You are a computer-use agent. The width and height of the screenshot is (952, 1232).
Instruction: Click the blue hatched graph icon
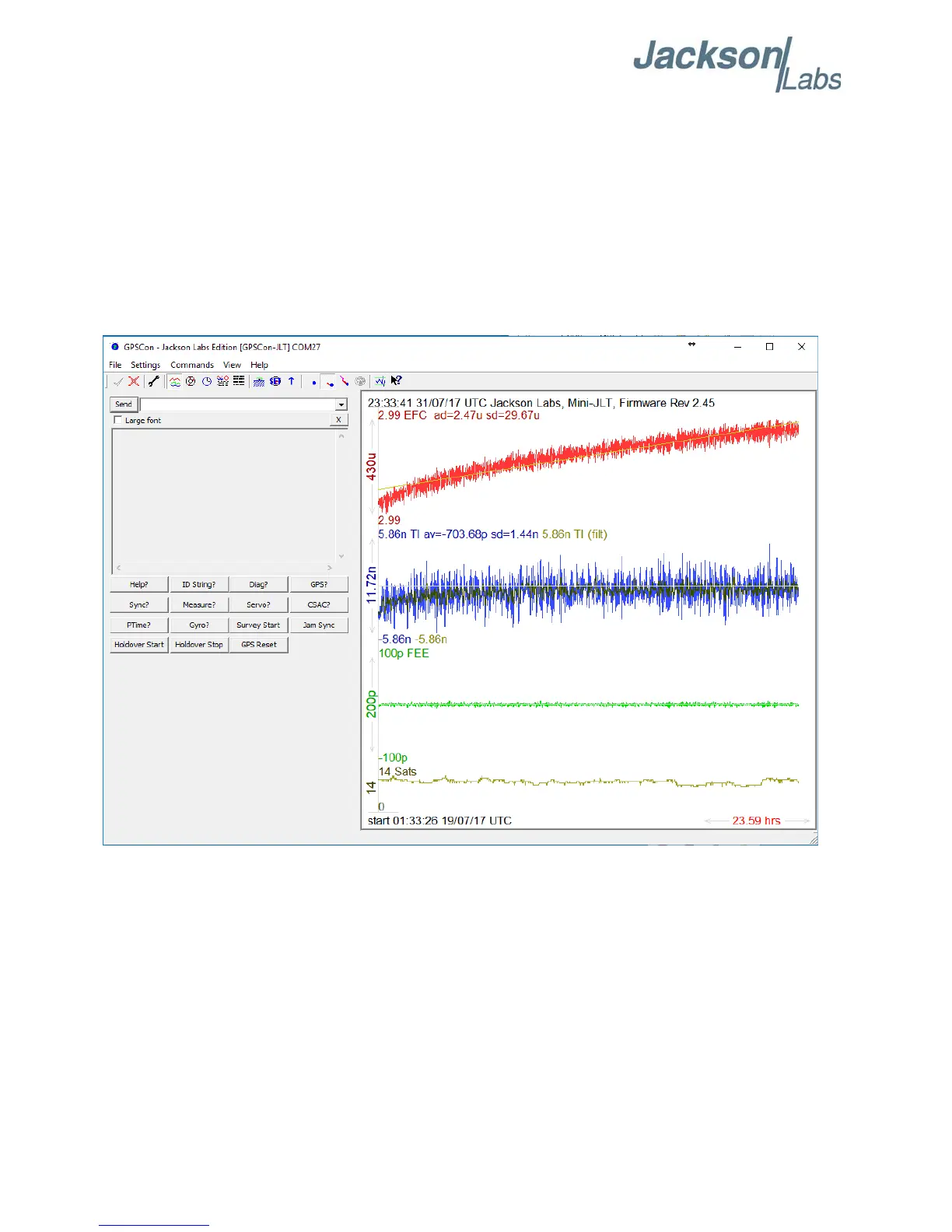(x=259, y=381)
